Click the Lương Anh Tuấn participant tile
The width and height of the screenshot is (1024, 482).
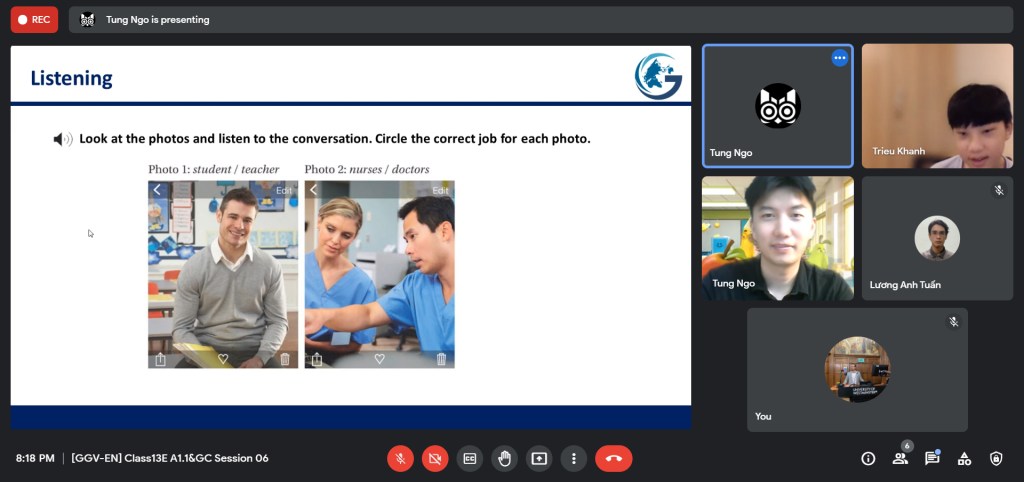(937, 238)
